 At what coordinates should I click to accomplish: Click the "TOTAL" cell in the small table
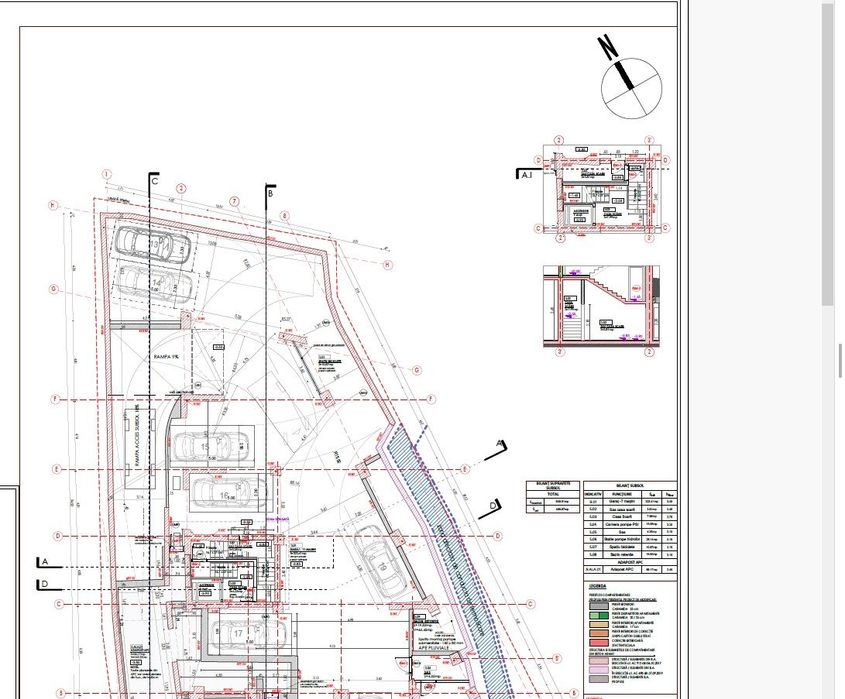point(553,494)
